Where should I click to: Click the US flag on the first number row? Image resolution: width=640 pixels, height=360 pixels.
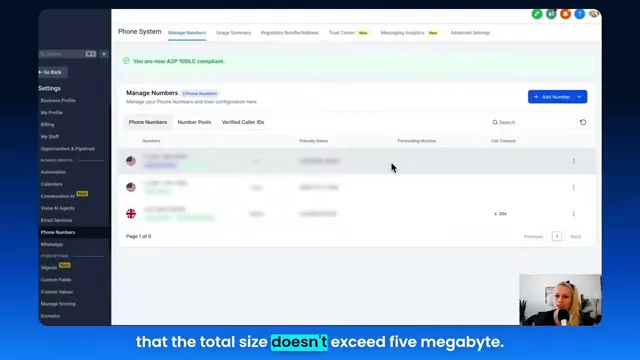click(x=131, y=161)
